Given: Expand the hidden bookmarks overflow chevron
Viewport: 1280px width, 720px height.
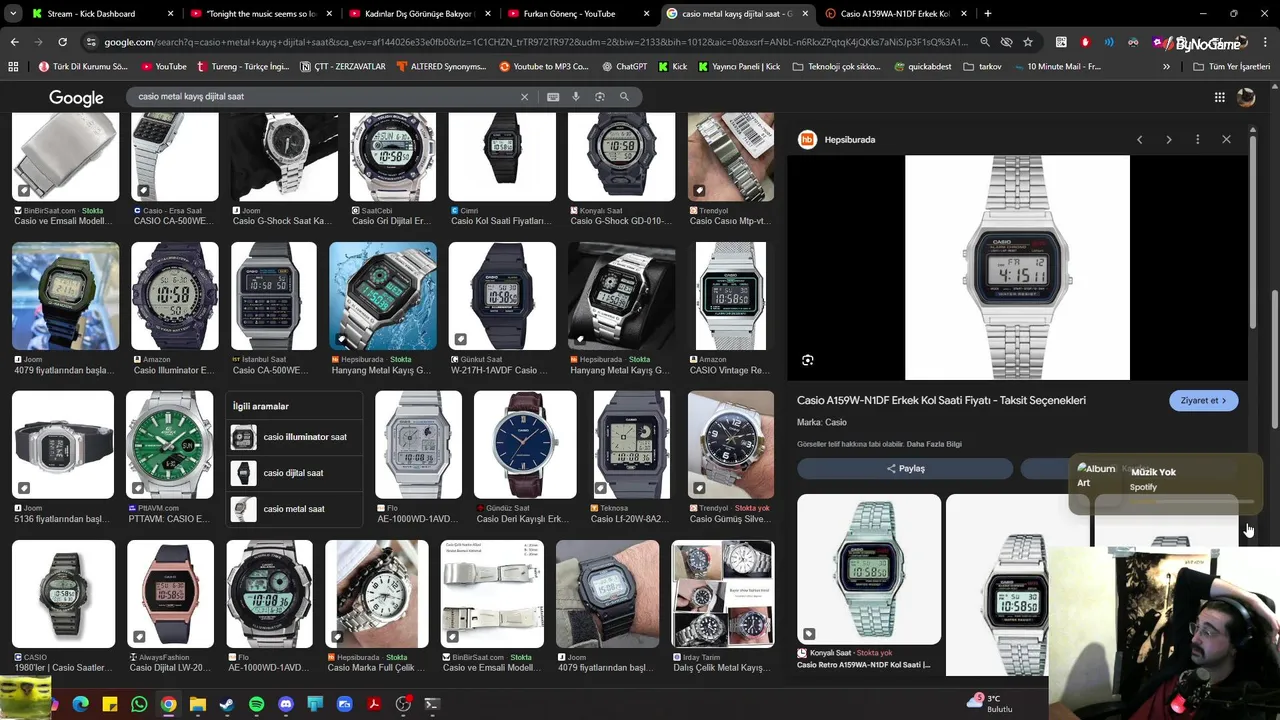Looking at the screenshot, I should (x=1166, y=66).
